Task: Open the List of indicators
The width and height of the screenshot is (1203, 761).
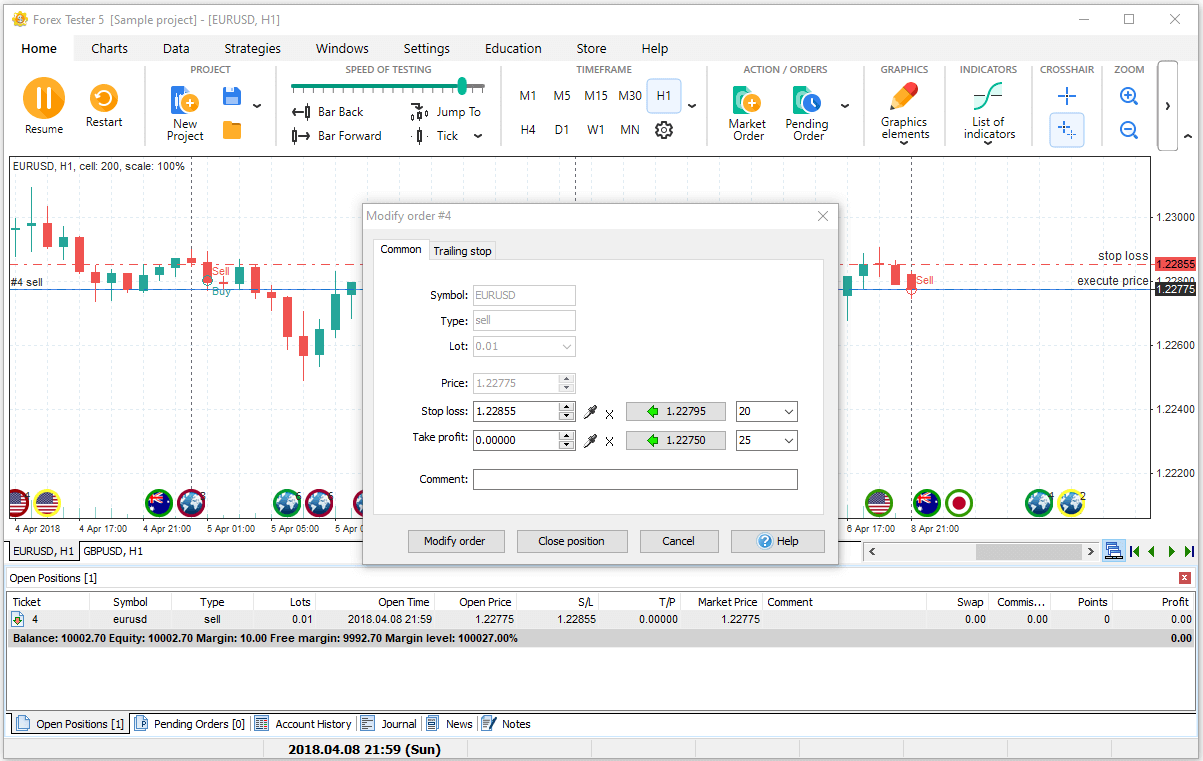Action: (988, 98)
